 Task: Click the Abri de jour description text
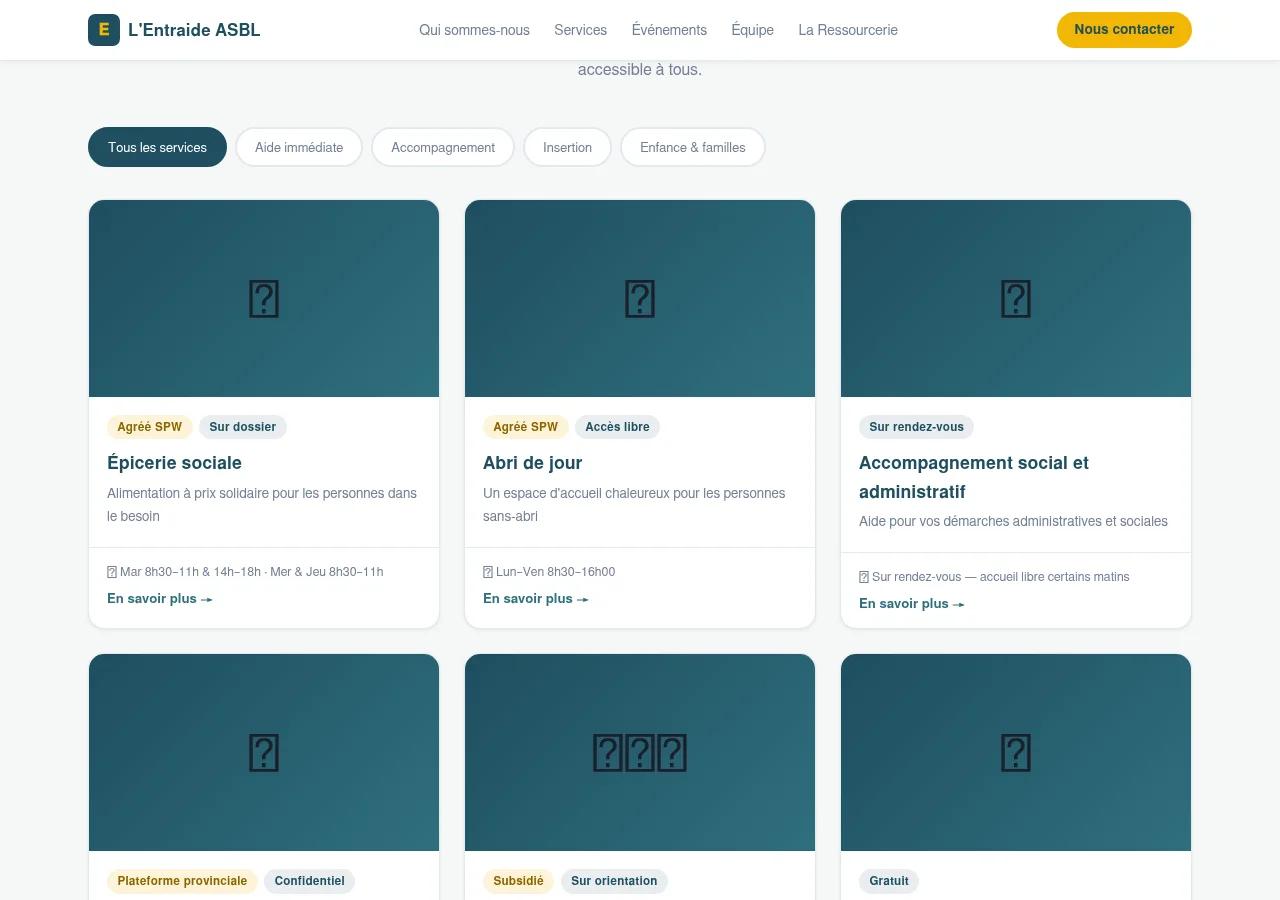click(x=634, y=505)
